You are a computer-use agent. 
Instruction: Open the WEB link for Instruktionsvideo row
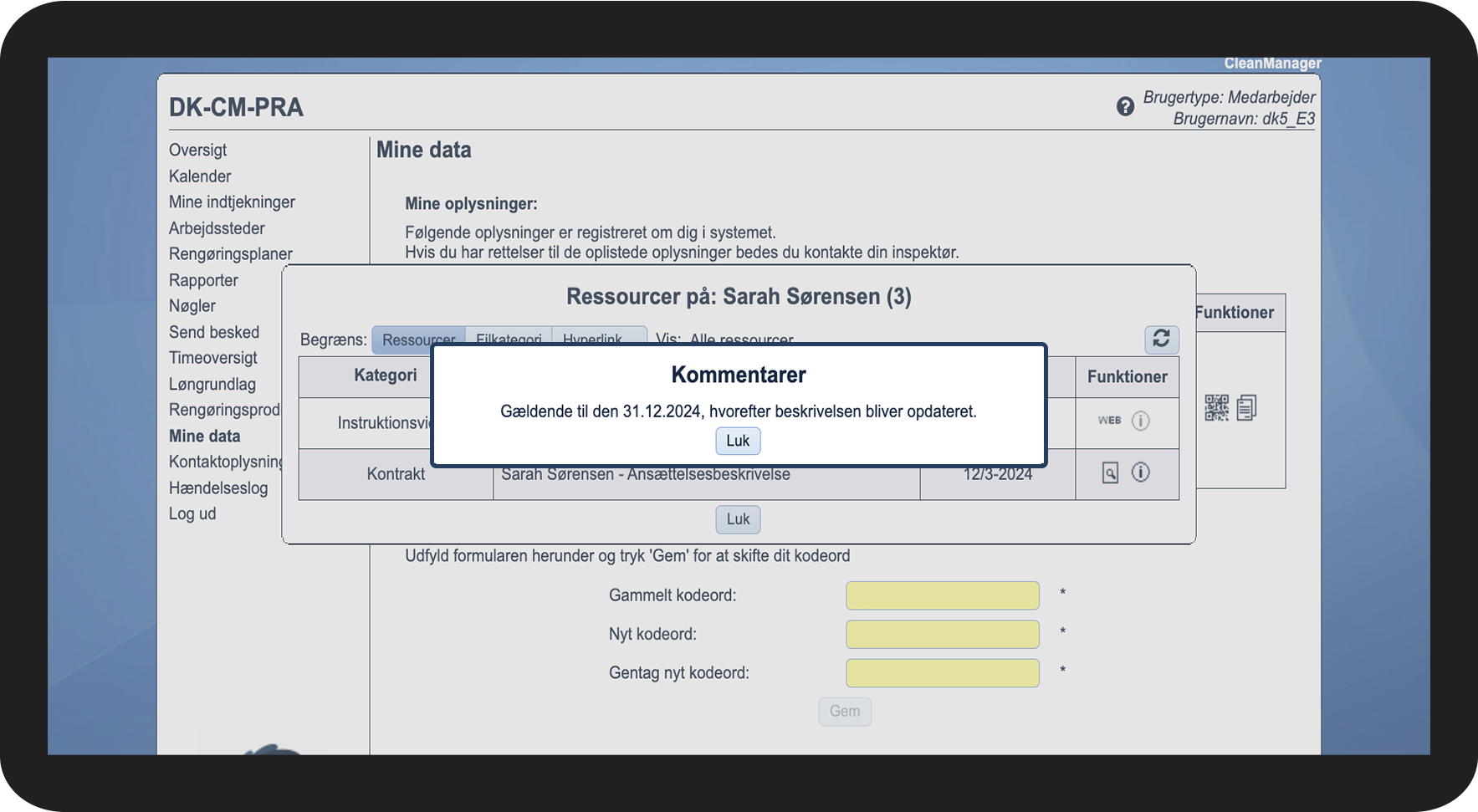pos(1109,421)
